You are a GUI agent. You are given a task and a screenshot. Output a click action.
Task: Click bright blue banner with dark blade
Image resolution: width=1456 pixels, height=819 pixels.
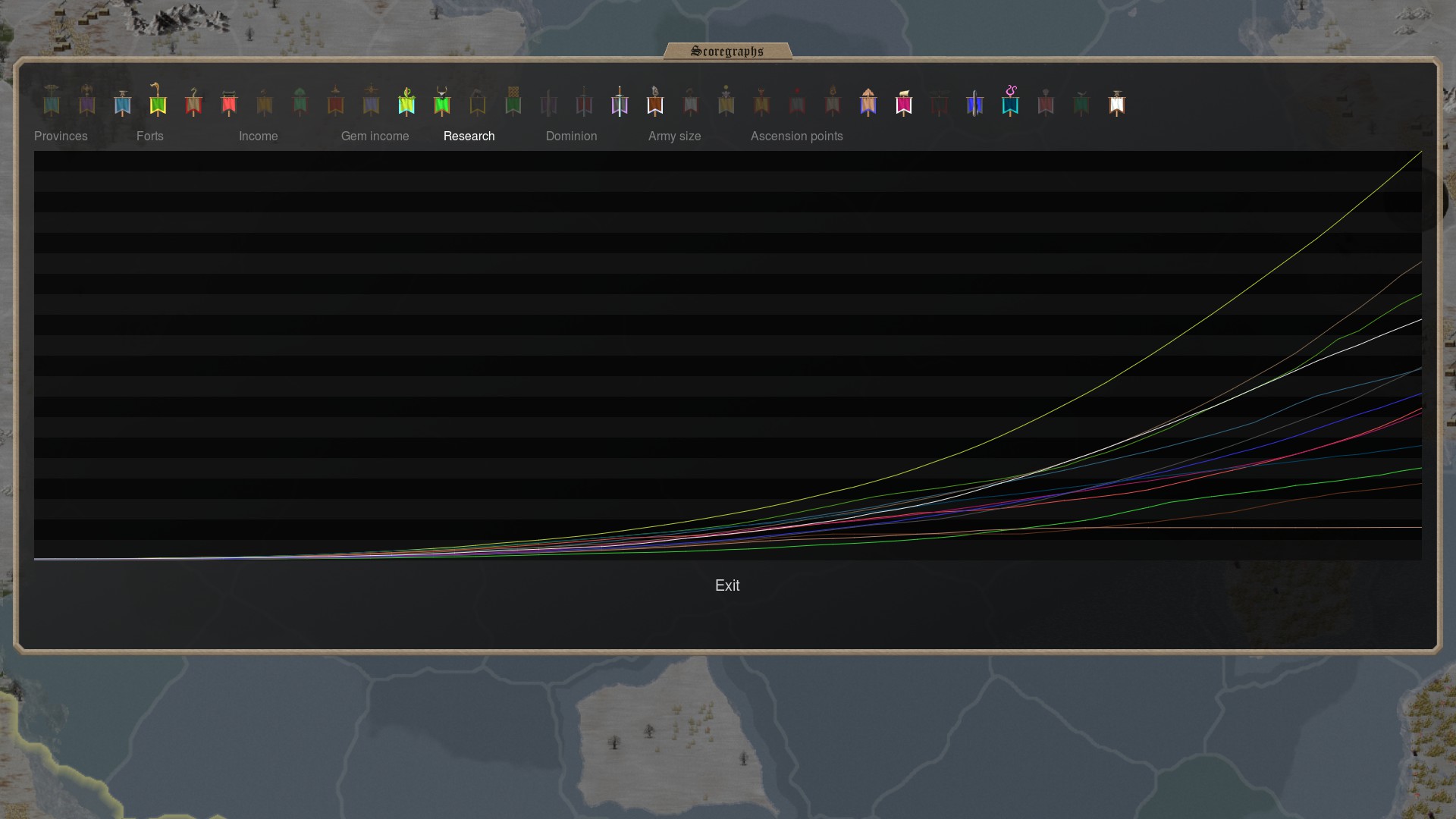tap(975, 102)
